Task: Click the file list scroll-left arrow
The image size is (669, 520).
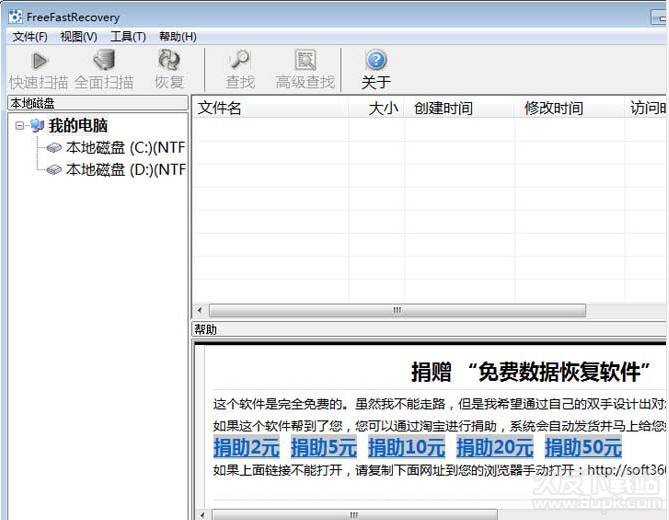Action: coord(200,310)
